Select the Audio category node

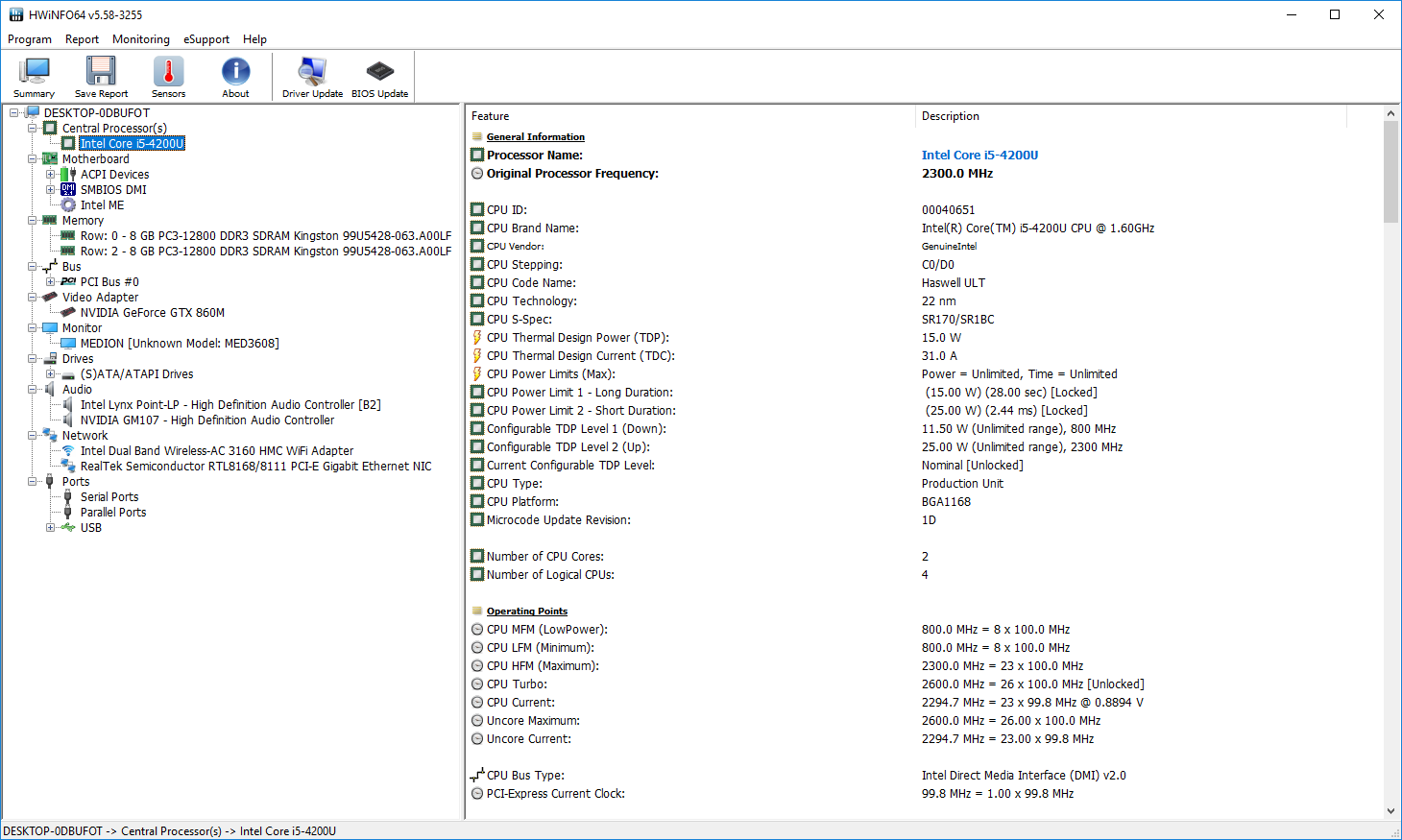tap(77, 390)
